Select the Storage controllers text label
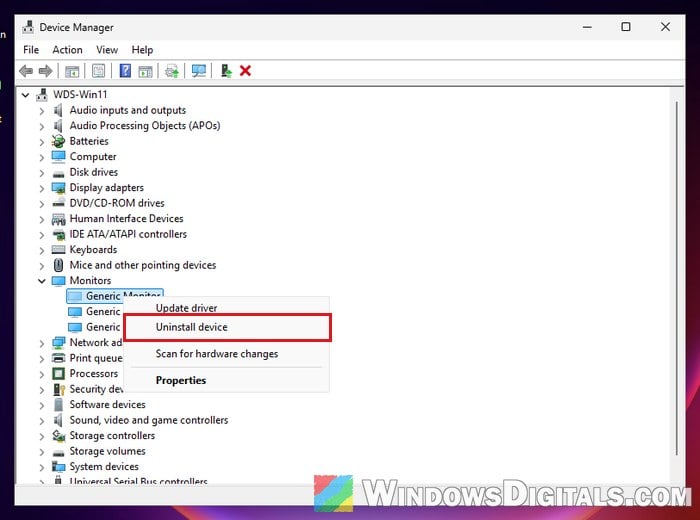The image size is (700, 520). click(x=112, y=436)
